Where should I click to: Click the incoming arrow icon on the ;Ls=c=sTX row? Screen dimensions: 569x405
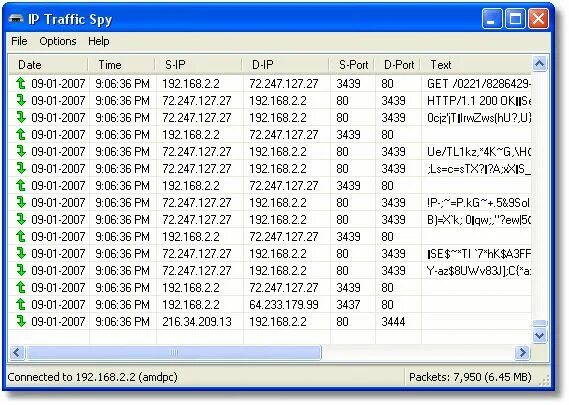click(21, 168)
